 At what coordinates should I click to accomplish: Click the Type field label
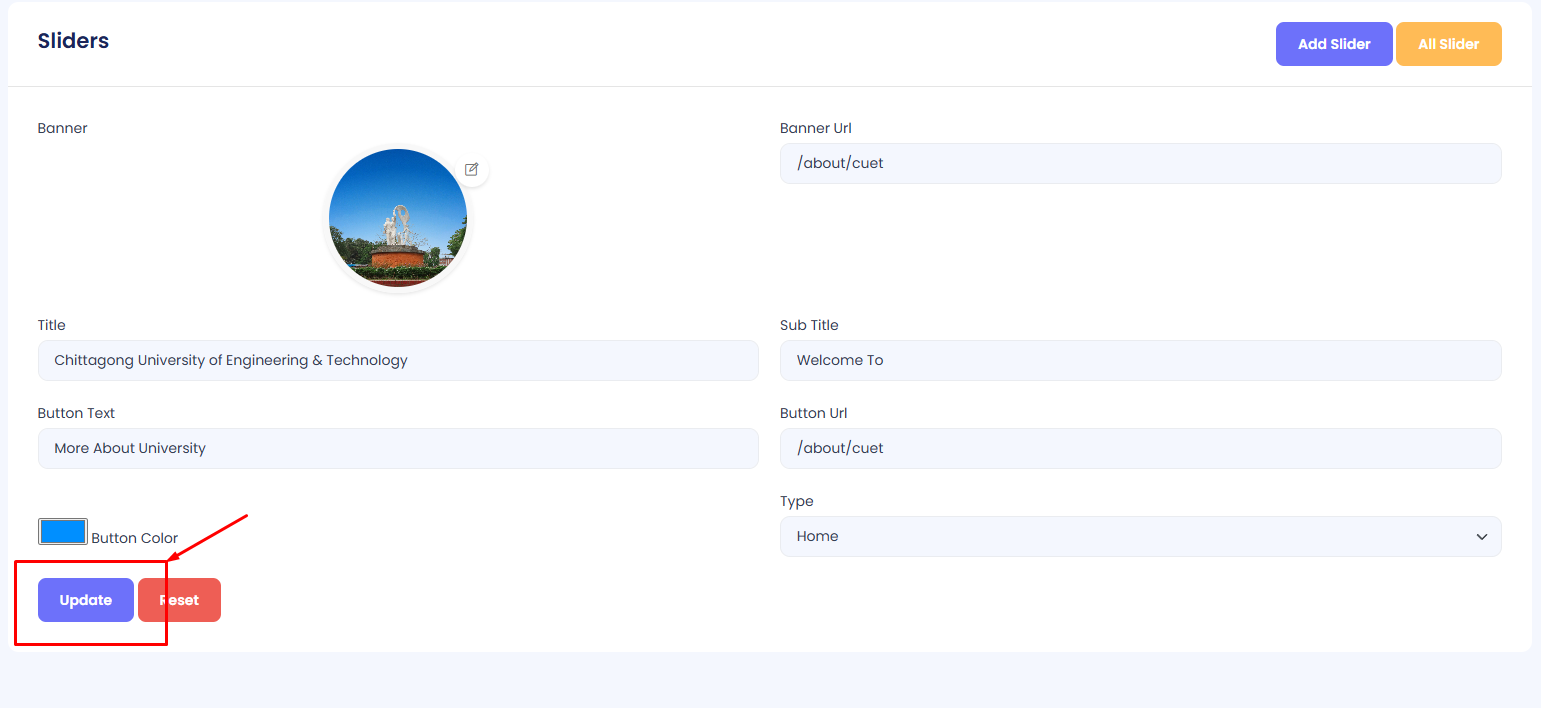coord(796,501)
